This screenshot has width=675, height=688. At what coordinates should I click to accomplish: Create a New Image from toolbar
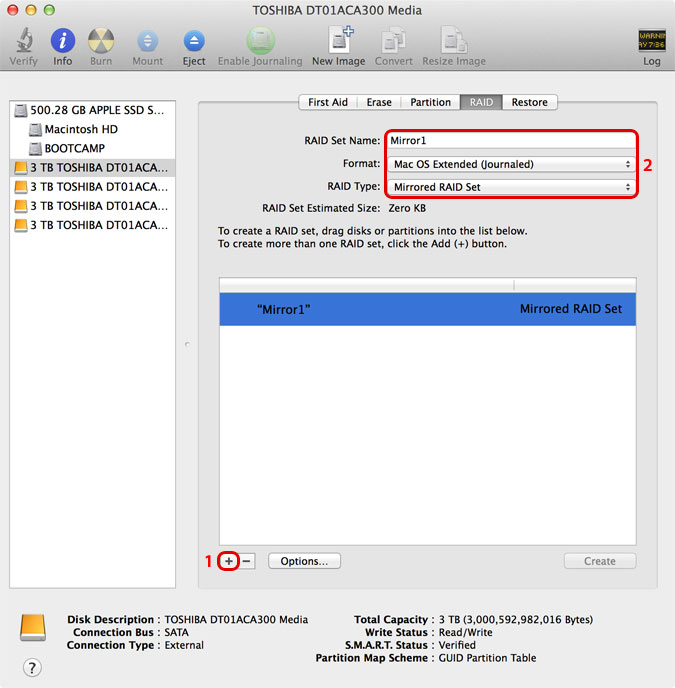click(x=338, y=41)
